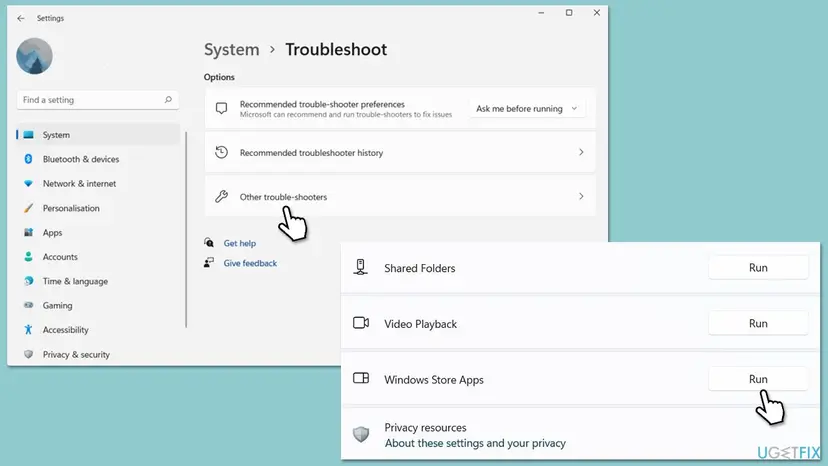Click the search magnifier icon
The width and height of the screenshot is (828, 466).
click(x=168, y=100)
